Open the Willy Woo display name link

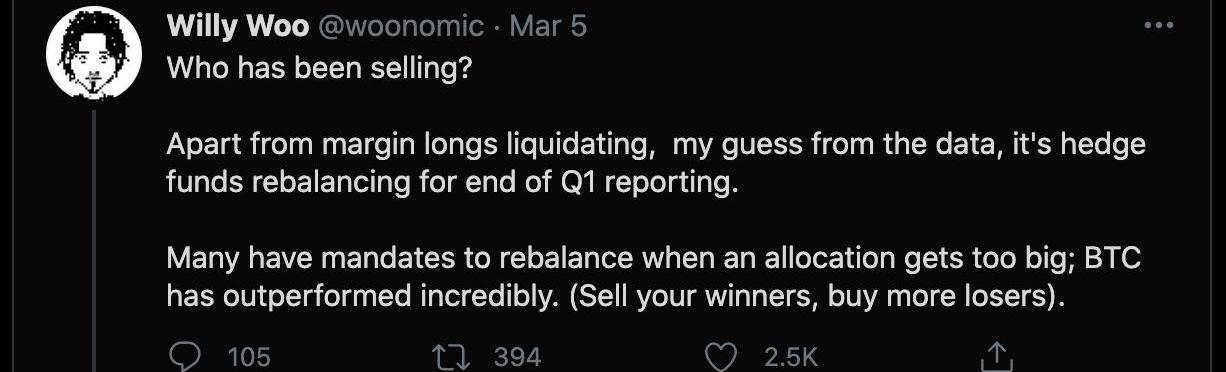(x=238, y=26)
